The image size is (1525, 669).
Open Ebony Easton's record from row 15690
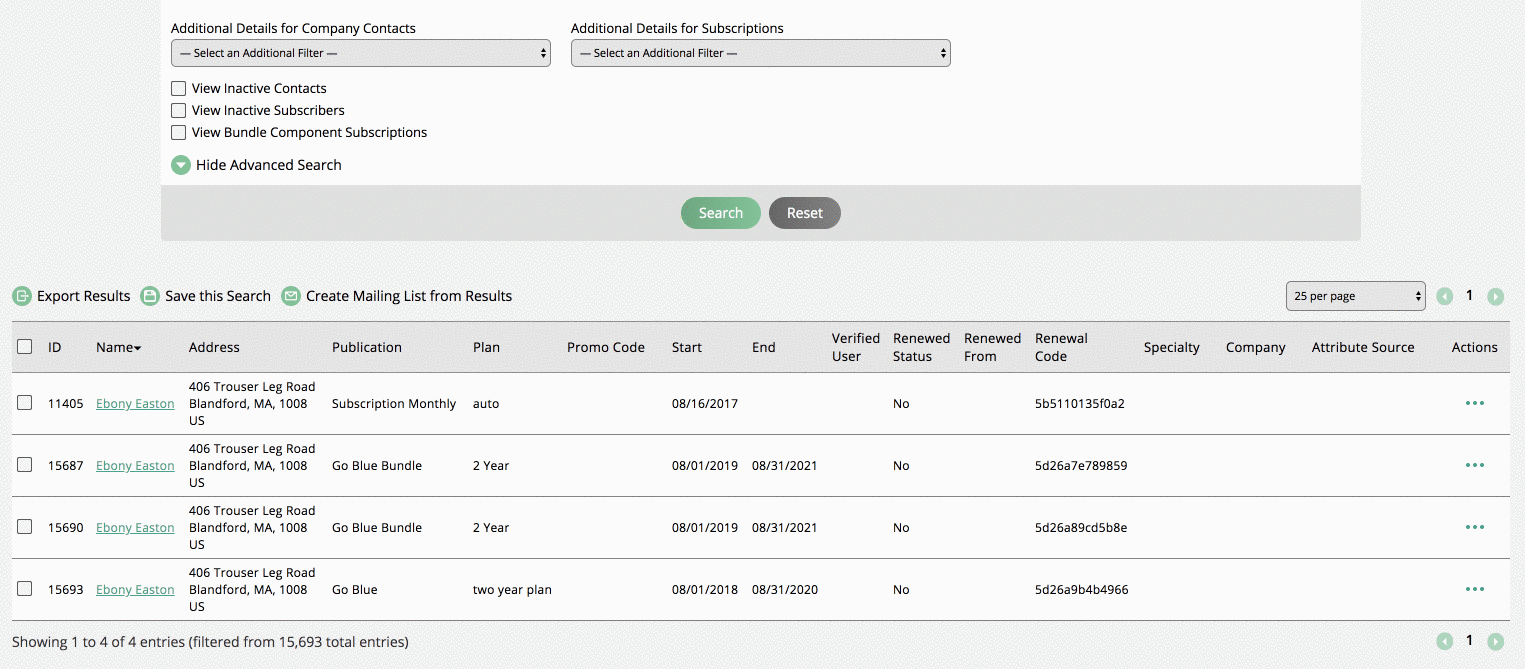[135, 527]
